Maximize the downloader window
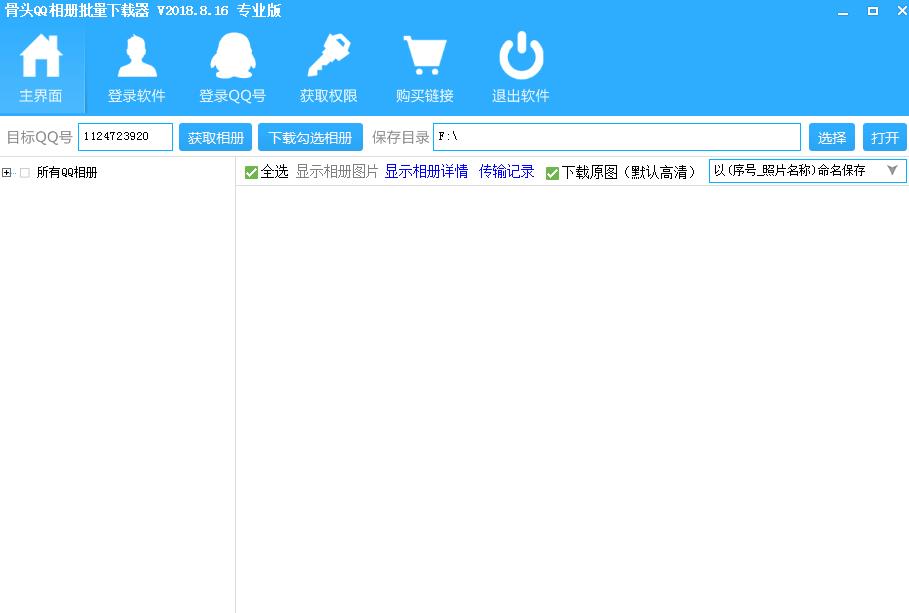The height and width of the screenshot is (613, 909). (872, 11)
